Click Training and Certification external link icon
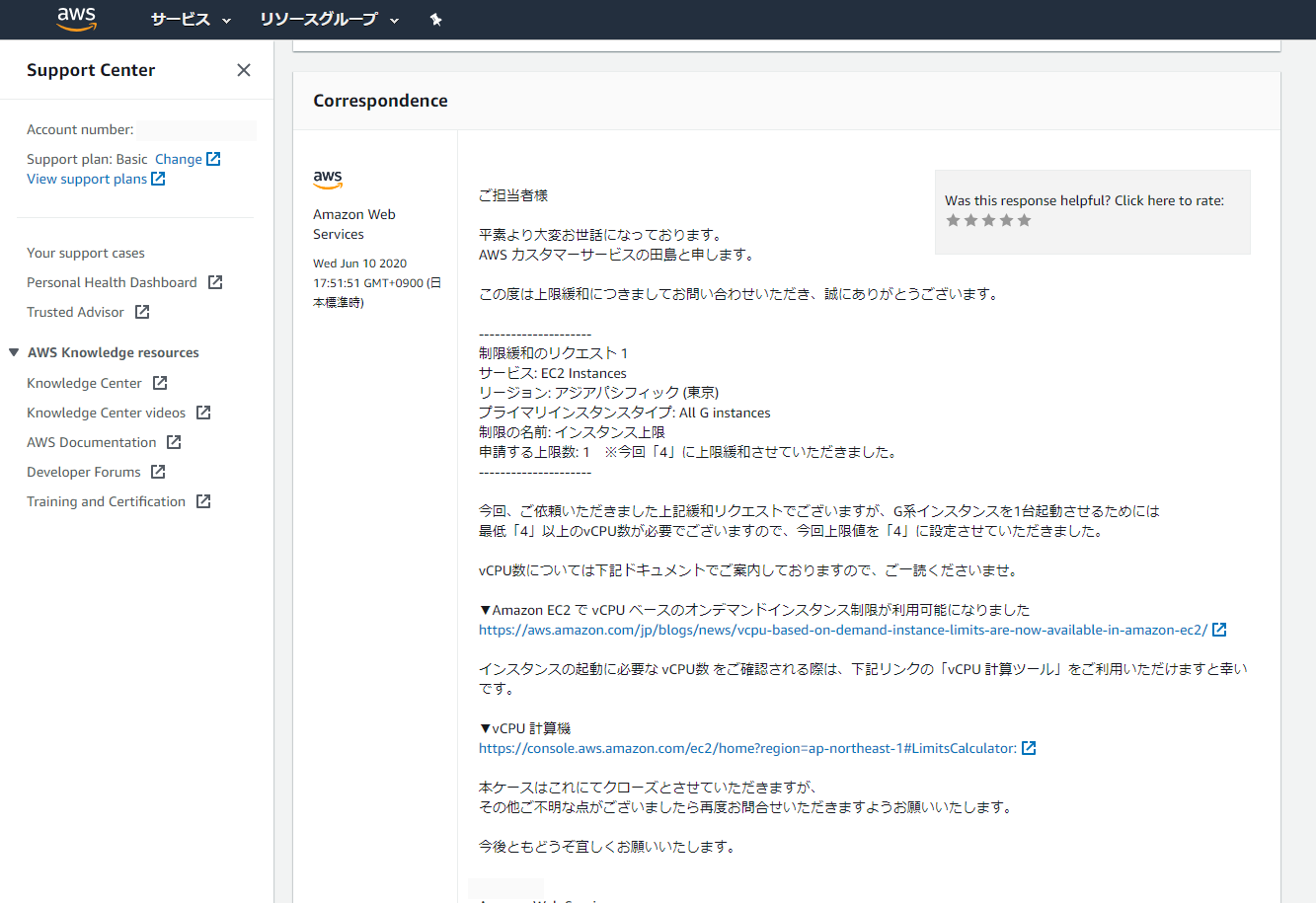Viewport: 1316px width, 903px height. click(x=203, y=501)
